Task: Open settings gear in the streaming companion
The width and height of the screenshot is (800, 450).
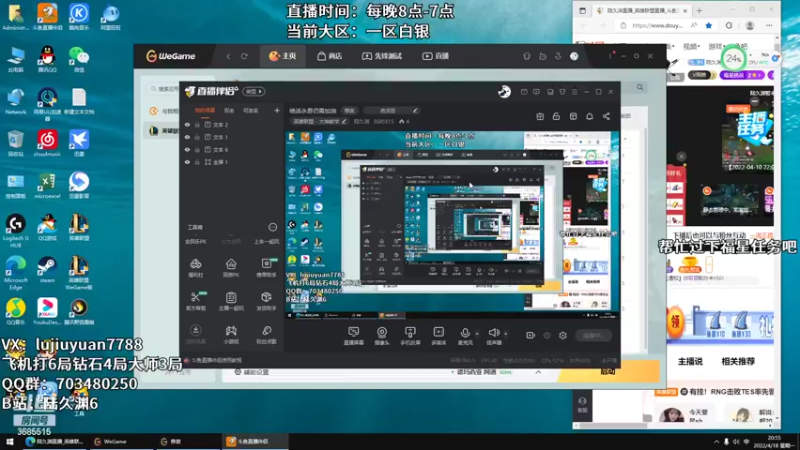Action: click(563, 335)
